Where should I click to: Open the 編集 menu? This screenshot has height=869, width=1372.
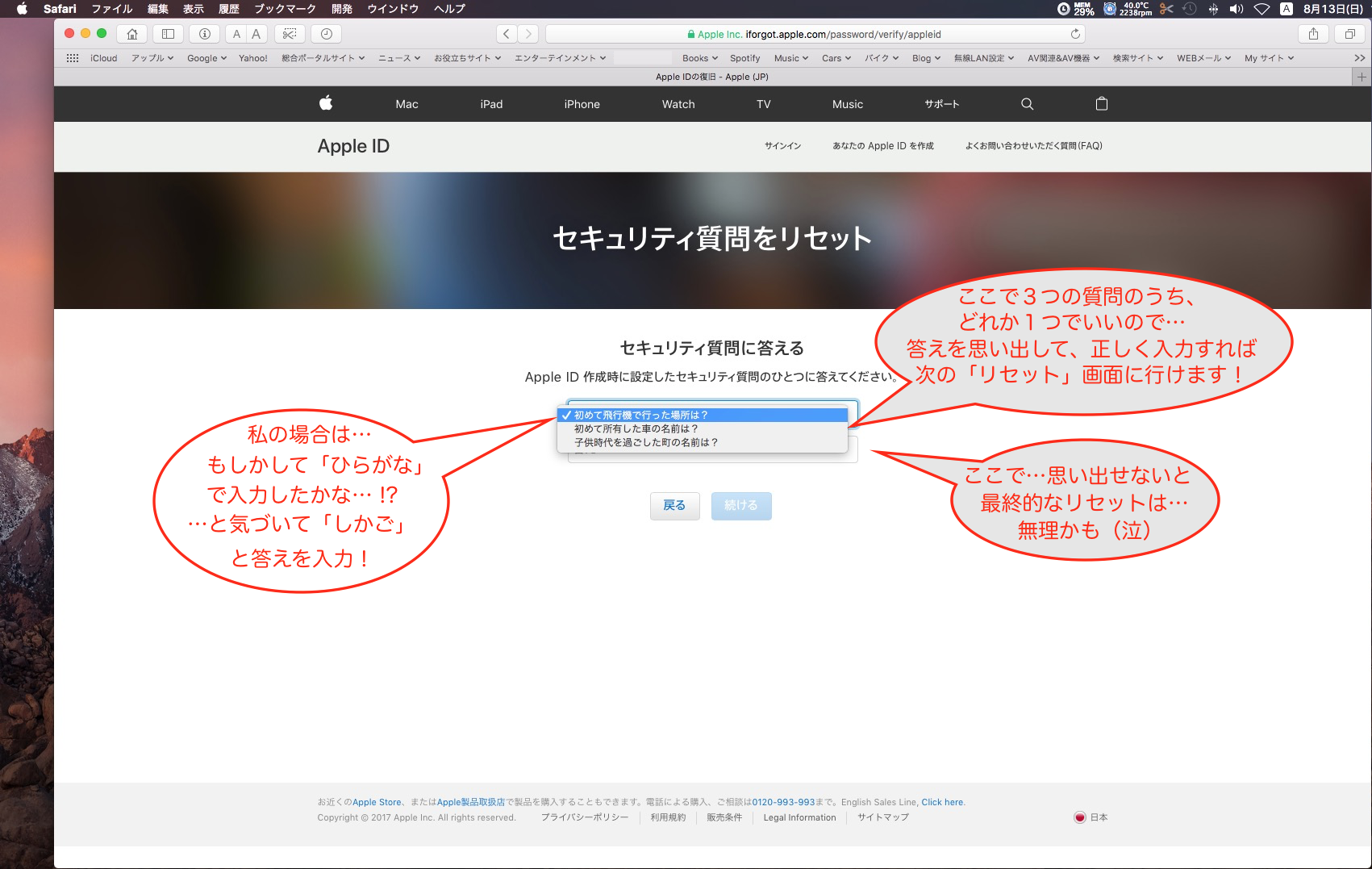tap(158, 9)
